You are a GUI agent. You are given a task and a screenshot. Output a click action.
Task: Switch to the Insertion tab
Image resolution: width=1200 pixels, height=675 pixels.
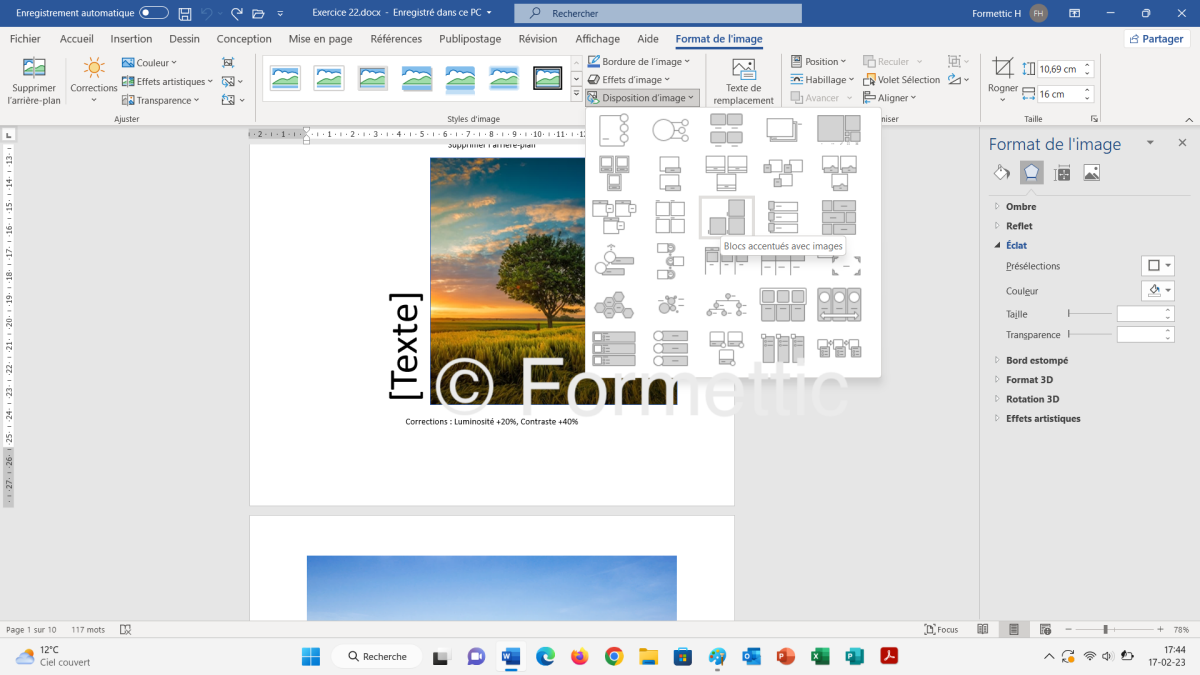click(131, 39)
